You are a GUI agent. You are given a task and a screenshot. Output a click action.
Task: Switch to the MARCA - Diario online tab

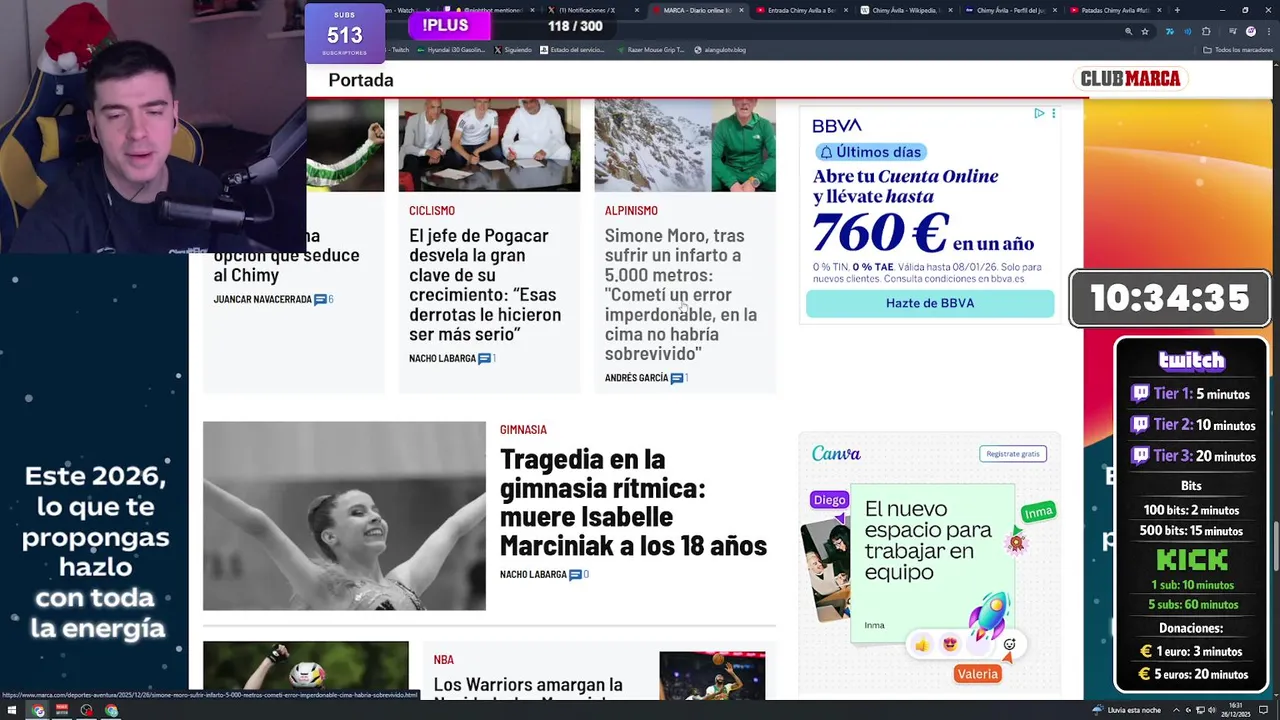pyautogui.click(x=697, y=10)
